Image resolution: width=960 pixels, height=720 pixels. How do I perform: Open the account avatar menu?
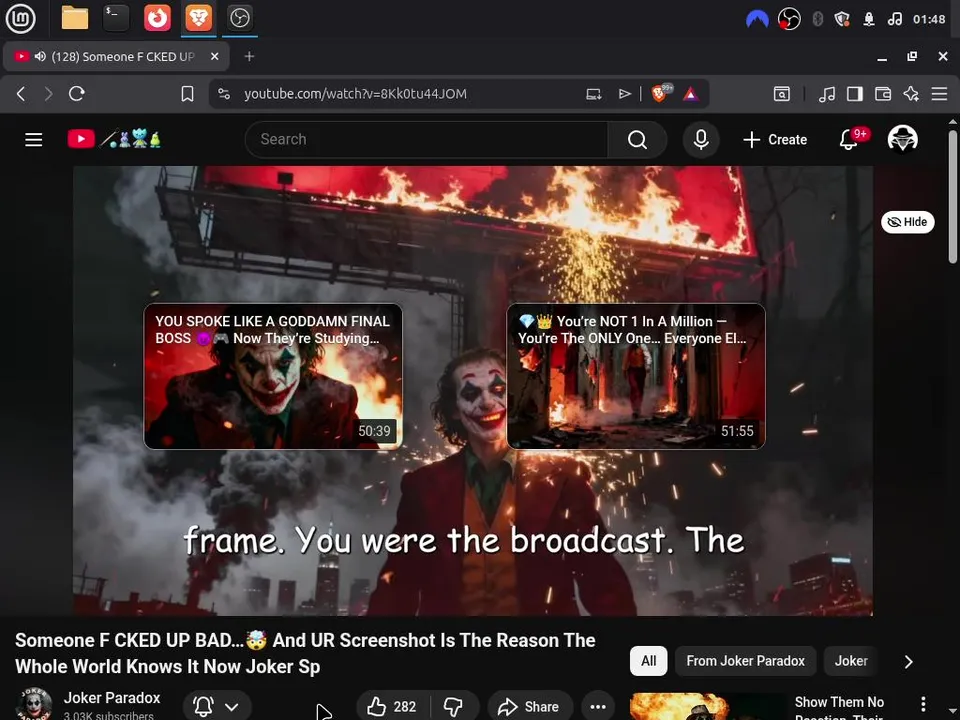pos(902,139)
